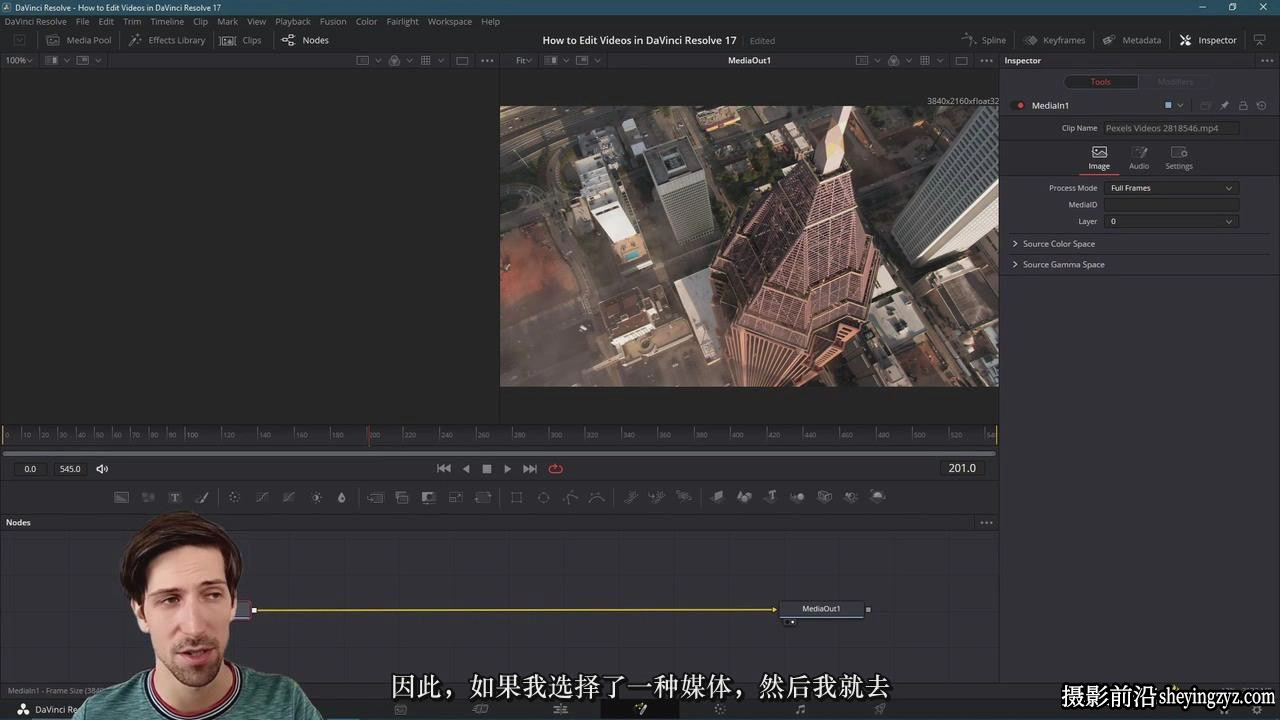Toggle the Metadata panel
Image resolution: width=1280 pixels, height=720 pixels.
coord(1132,40)
